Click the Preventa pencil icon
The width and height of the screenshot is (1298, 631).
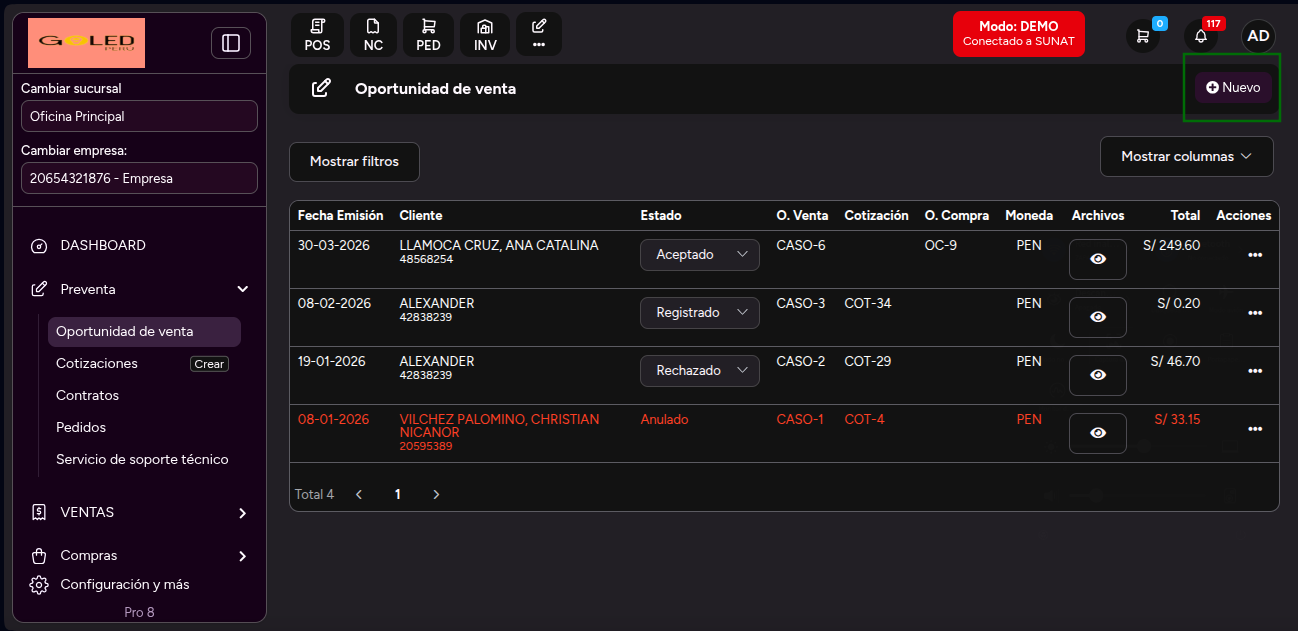39,289
